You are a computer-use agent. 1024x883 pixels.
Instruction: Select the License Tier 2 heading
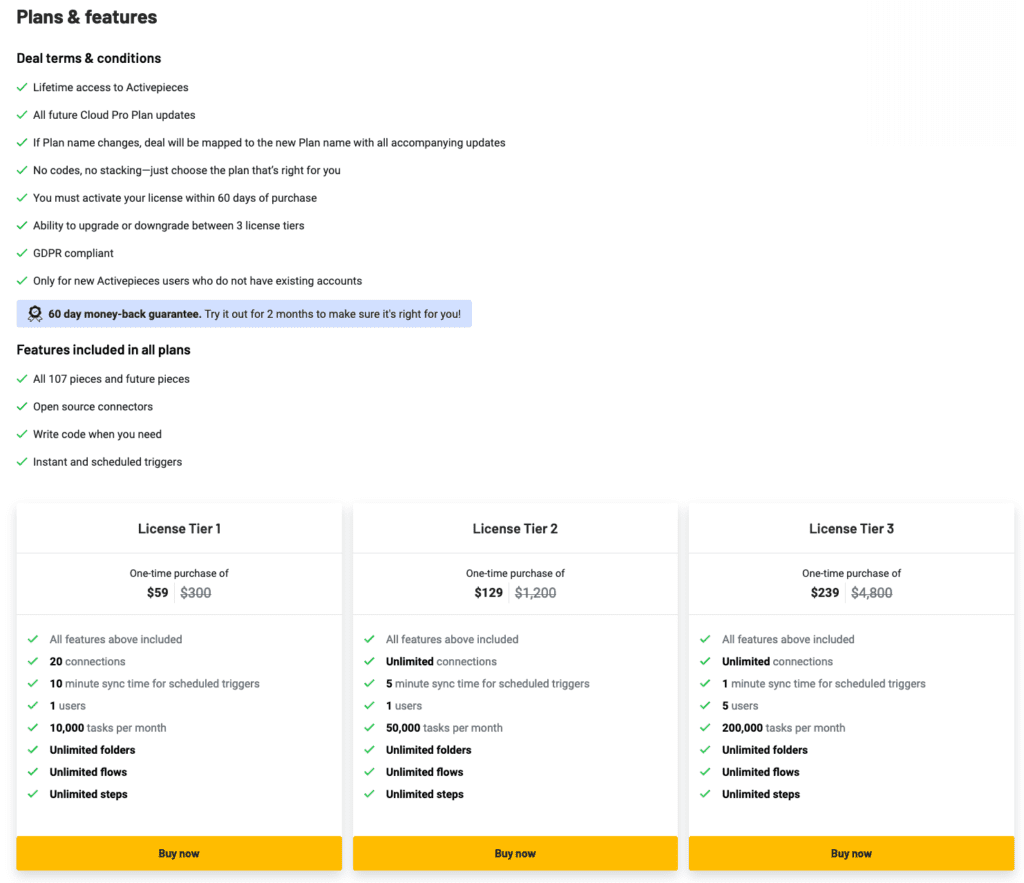pos(515,528)
